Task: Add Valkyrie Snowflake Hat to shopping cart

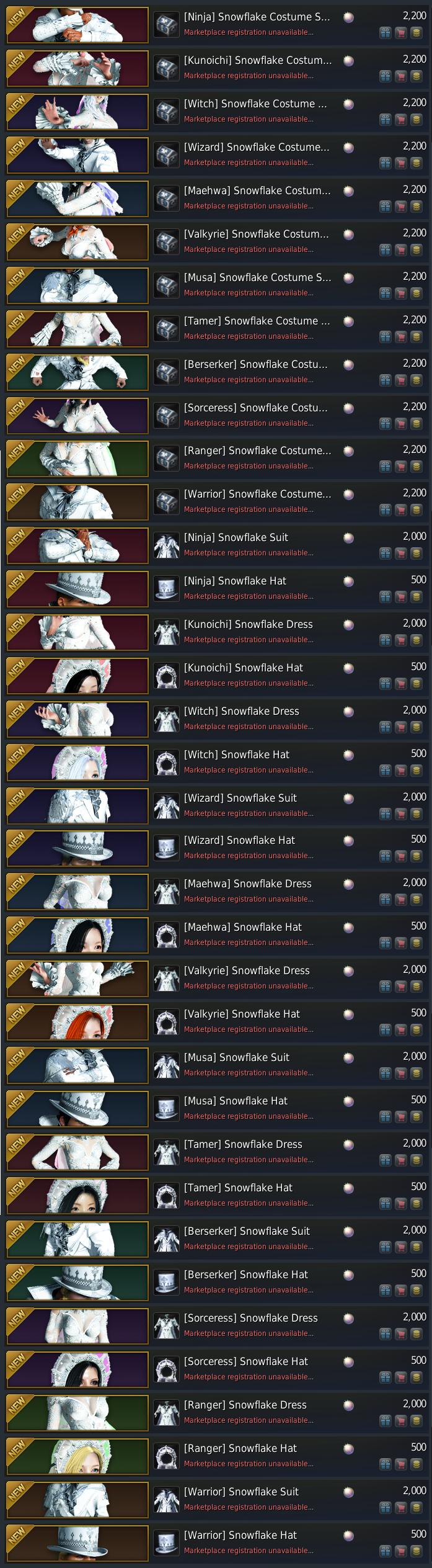Action: point(400,1031)
